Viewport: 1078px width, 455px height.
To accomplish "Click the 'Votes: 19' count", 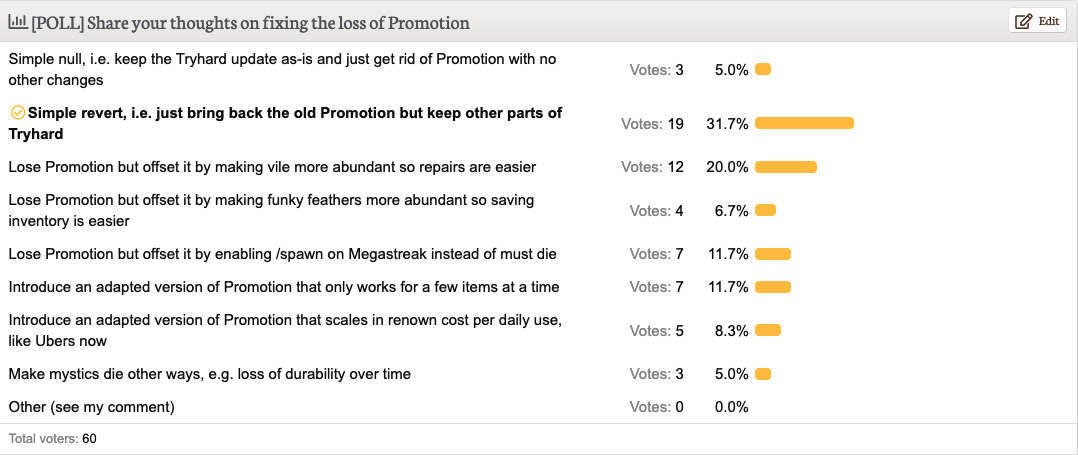I will point(652,124).
